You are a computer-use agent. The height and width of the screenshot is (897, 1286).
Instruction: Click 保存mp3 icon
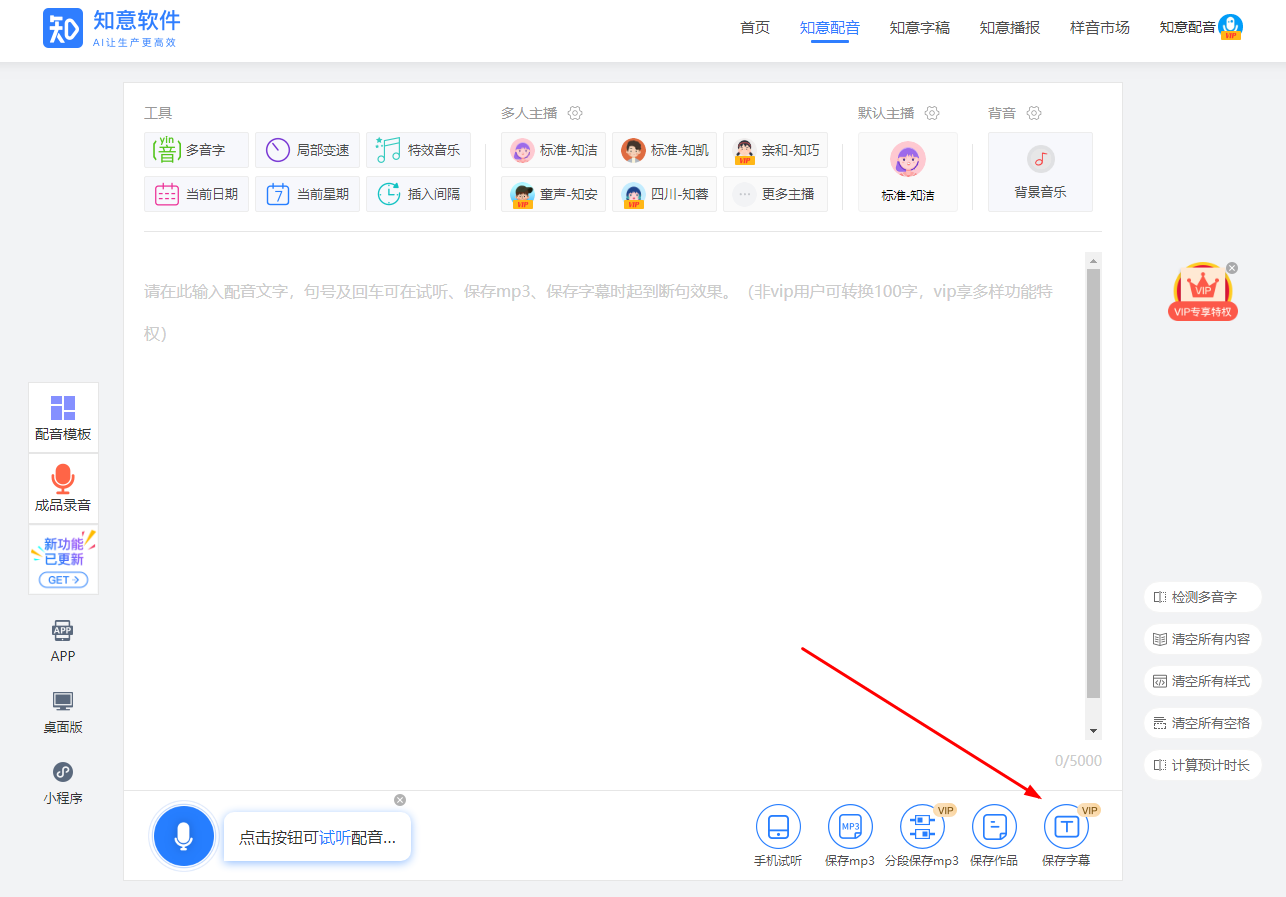(850, 827)
